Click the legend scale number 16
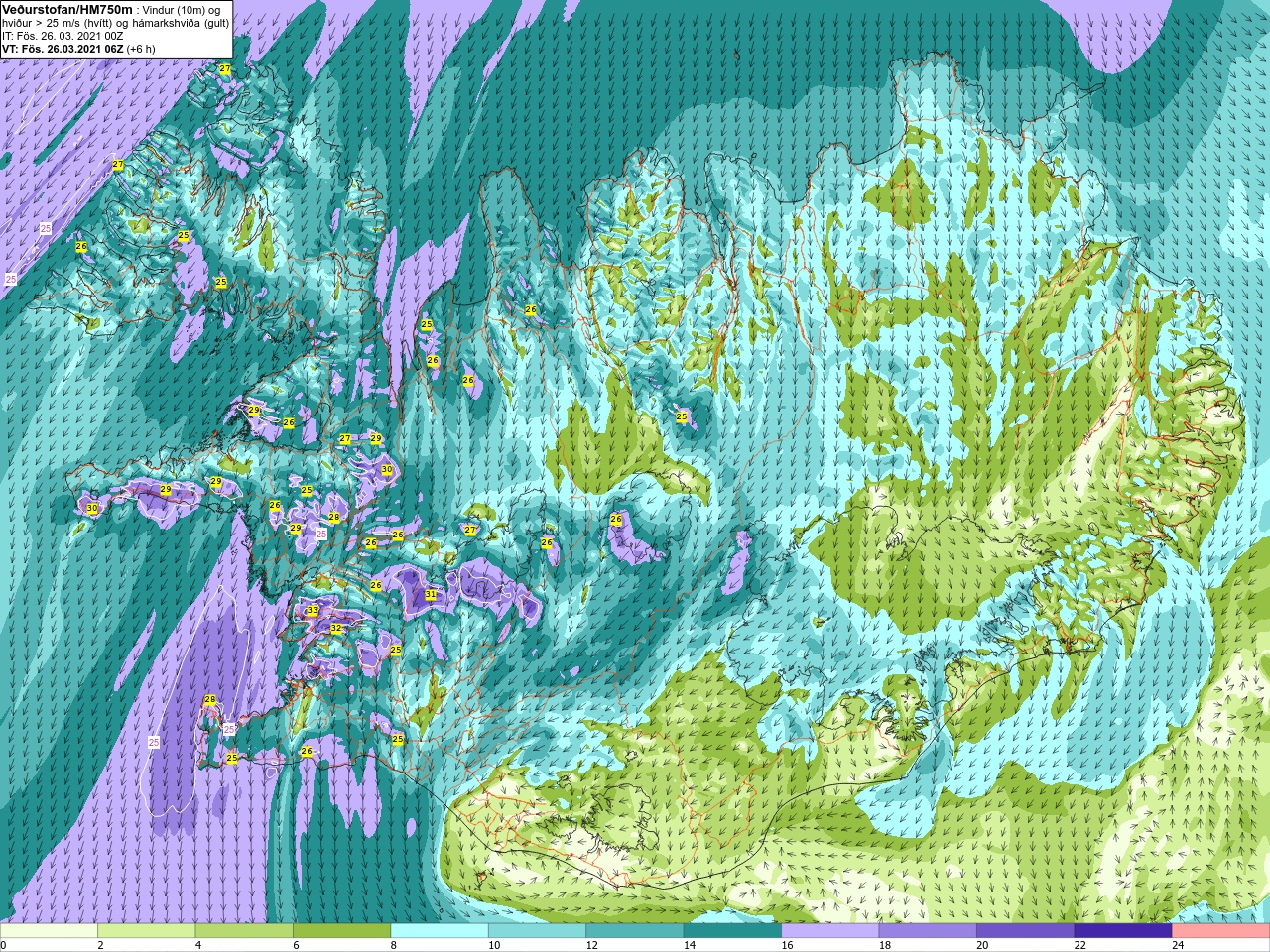The width and height of the screenshot is (1270, 952). [x=788, y=946]
